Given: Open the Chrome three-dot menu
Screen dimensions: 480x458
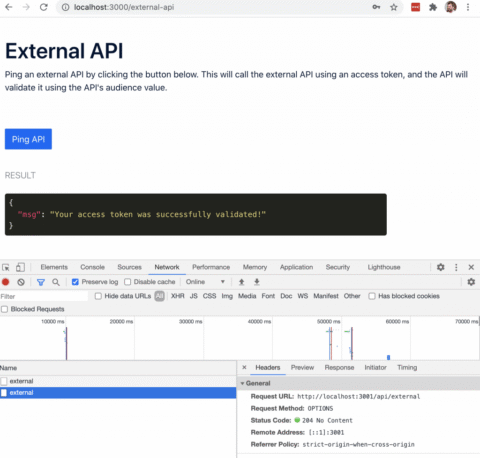Looking at the screenshot, I should click(468, 7).
